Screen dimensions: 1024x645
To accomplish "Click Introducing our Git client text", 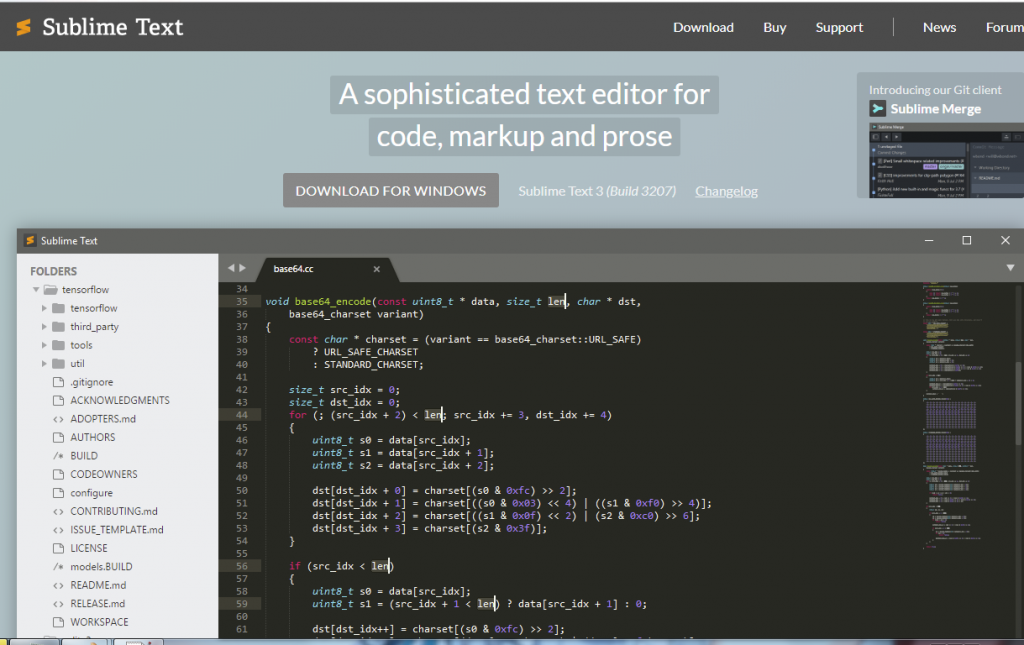I will (935, 90).
